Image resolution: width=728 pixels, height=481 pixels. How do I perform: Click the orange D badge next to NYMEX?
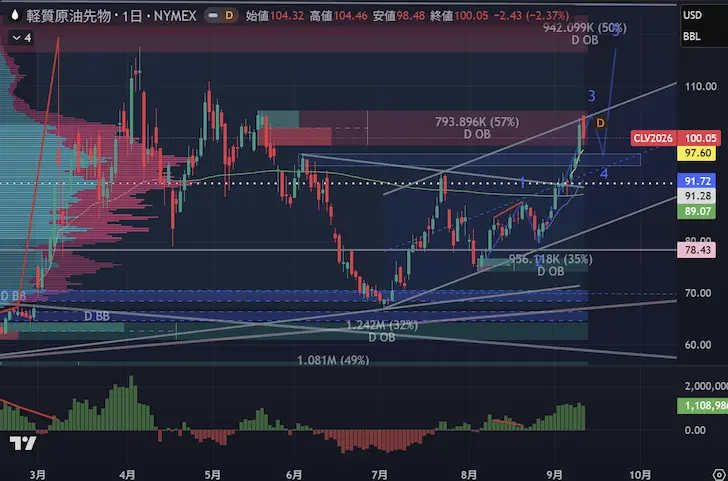pos(229,15)
